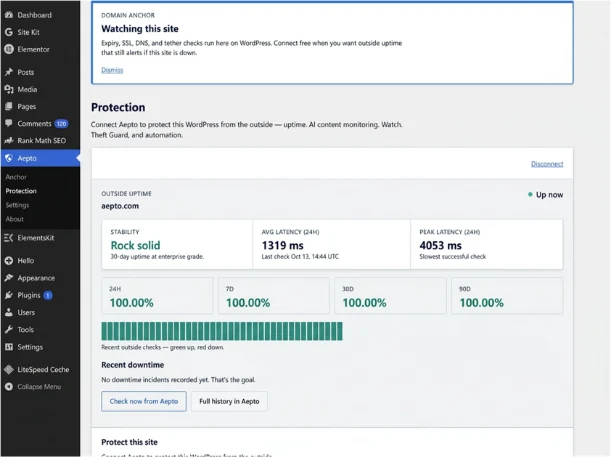Screen dimensions: 612x457
Task: Click the 1319 ms average latency value
Action: coord(283,245)
